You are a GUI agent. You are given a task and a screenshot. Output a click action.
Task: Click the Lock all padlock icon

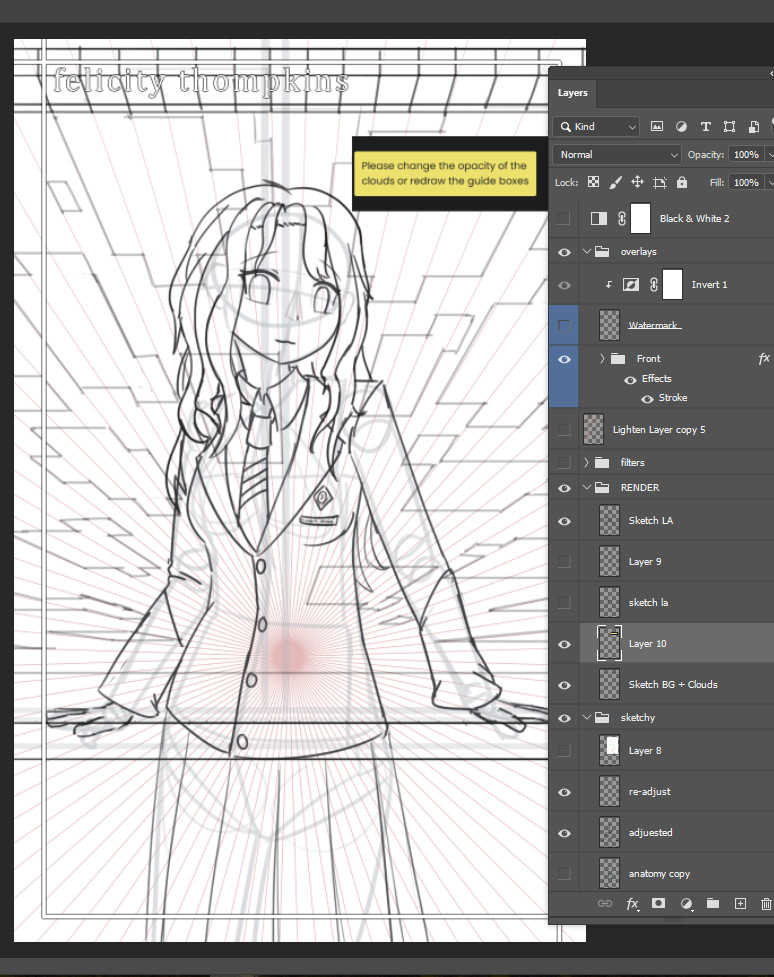(x=682, y=182)
